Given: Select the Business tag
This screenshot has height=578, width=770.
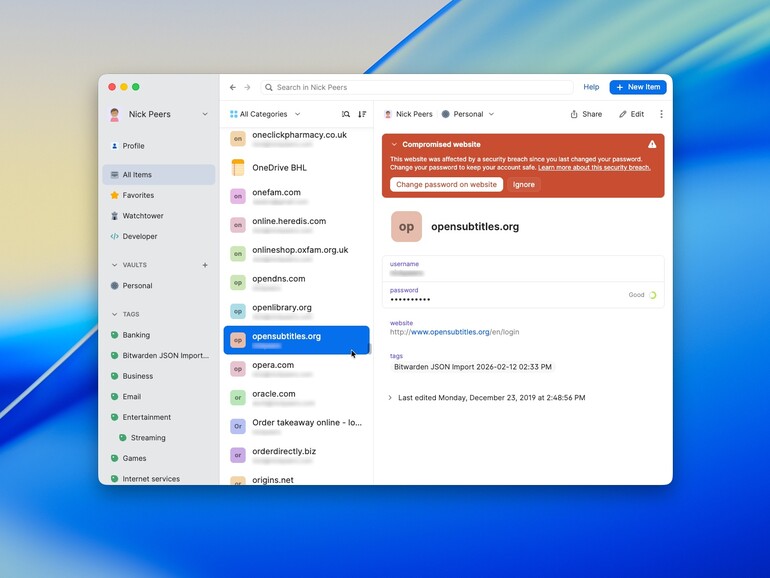Looking at the screenshot, I should click(159, 376).
